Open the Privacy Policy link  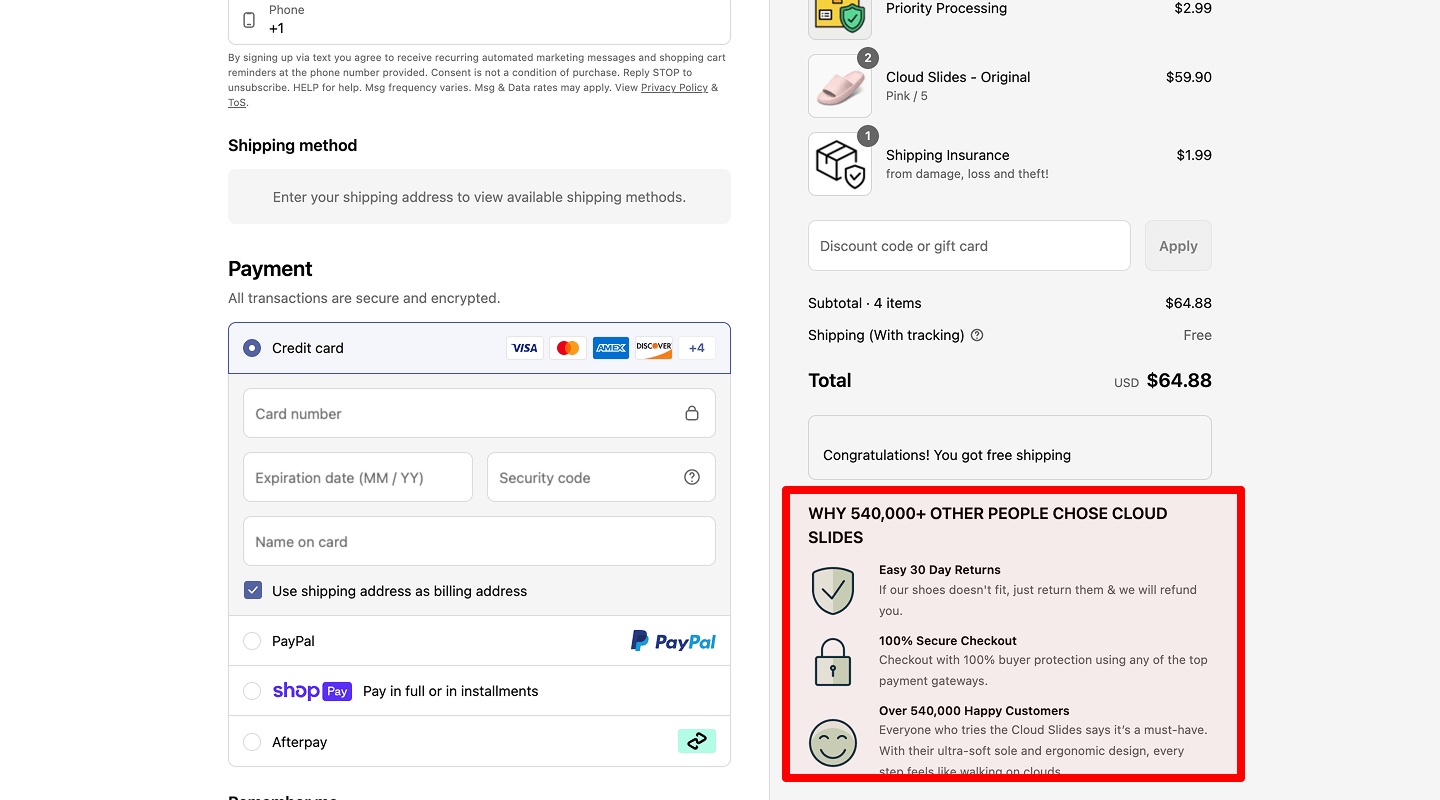point(674,88)
